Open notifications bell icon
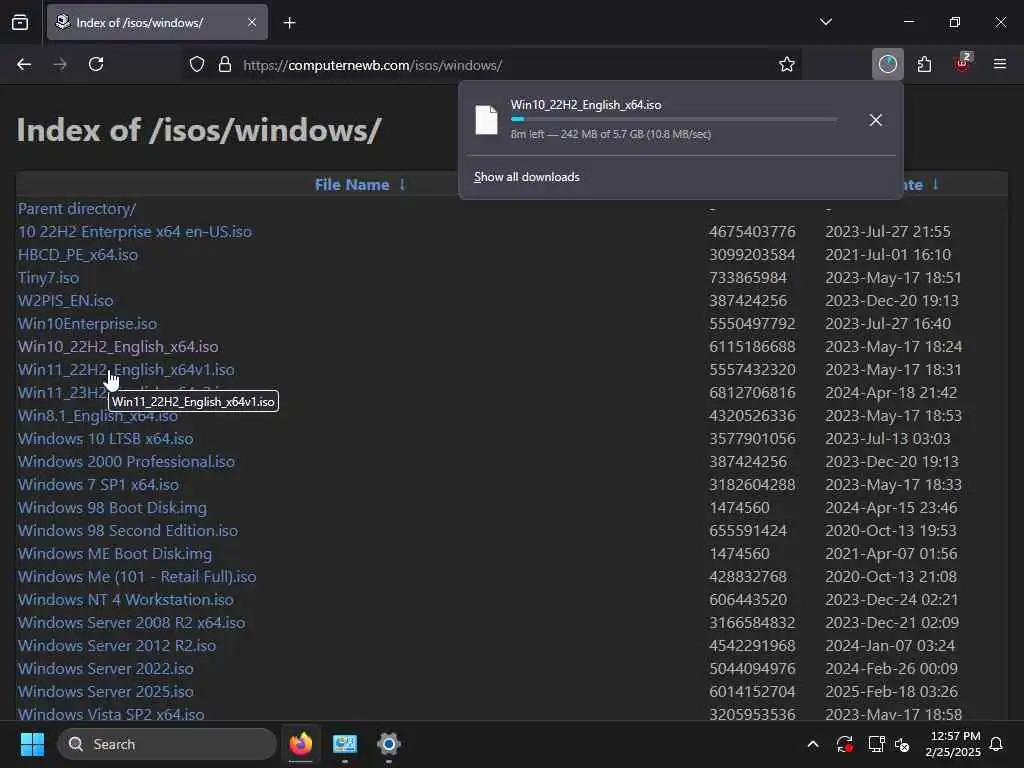The image size is (1024, 768). (997, 744)
